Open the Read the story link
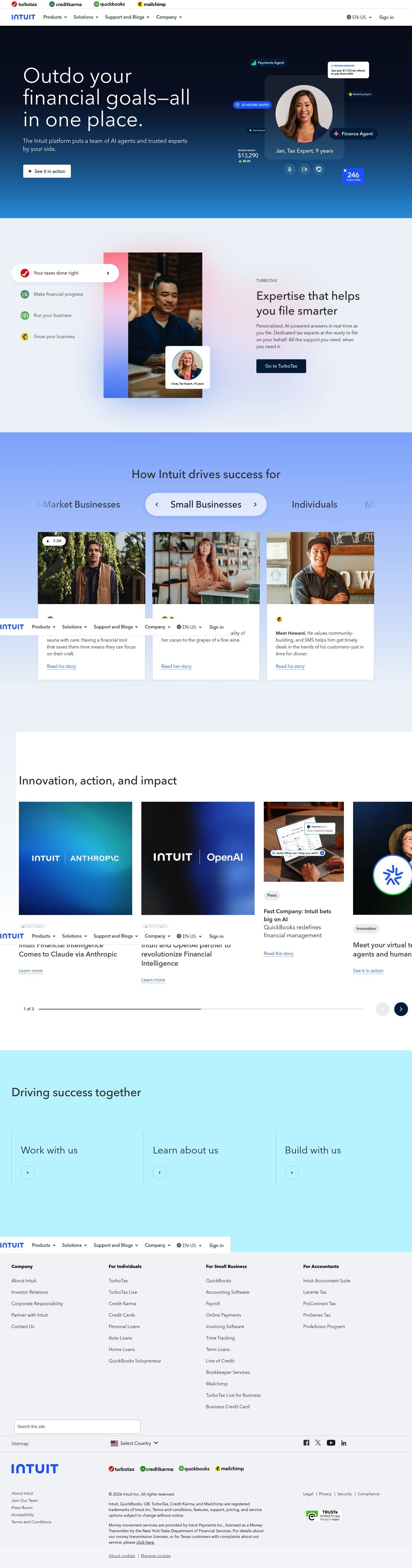This screenshot has width=412, height=1568. tap(279, 953)
